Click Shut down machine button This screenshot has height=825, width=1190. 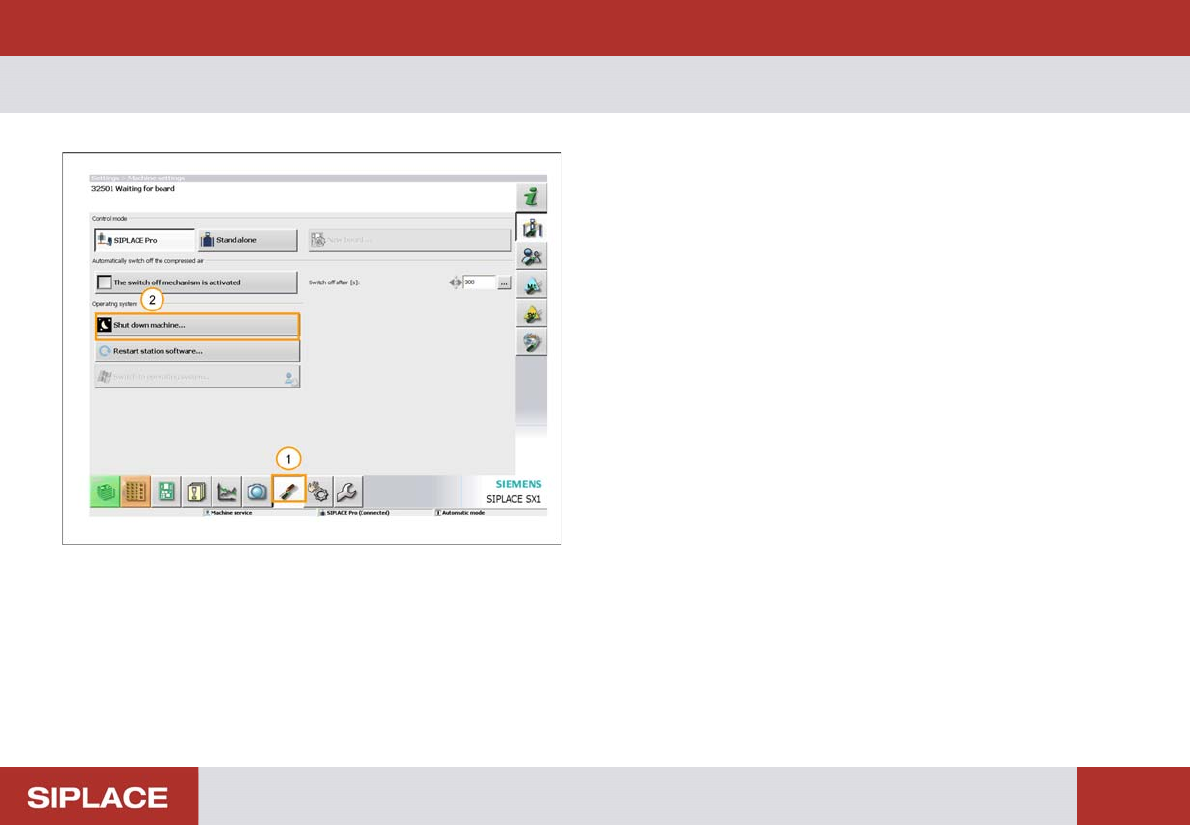[197, 325]
